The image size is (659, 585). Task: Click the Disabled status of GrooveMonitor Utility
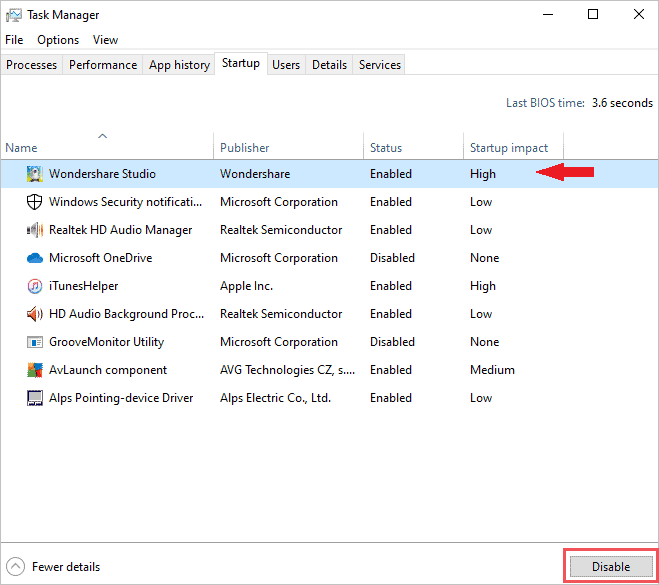pos(392,342)
